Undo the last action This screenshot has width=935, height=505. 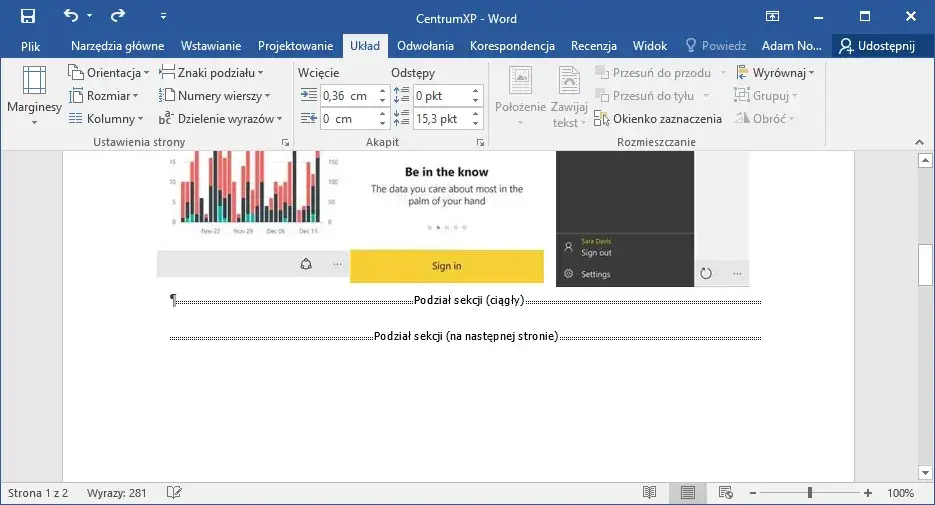[x=71, y=17]
